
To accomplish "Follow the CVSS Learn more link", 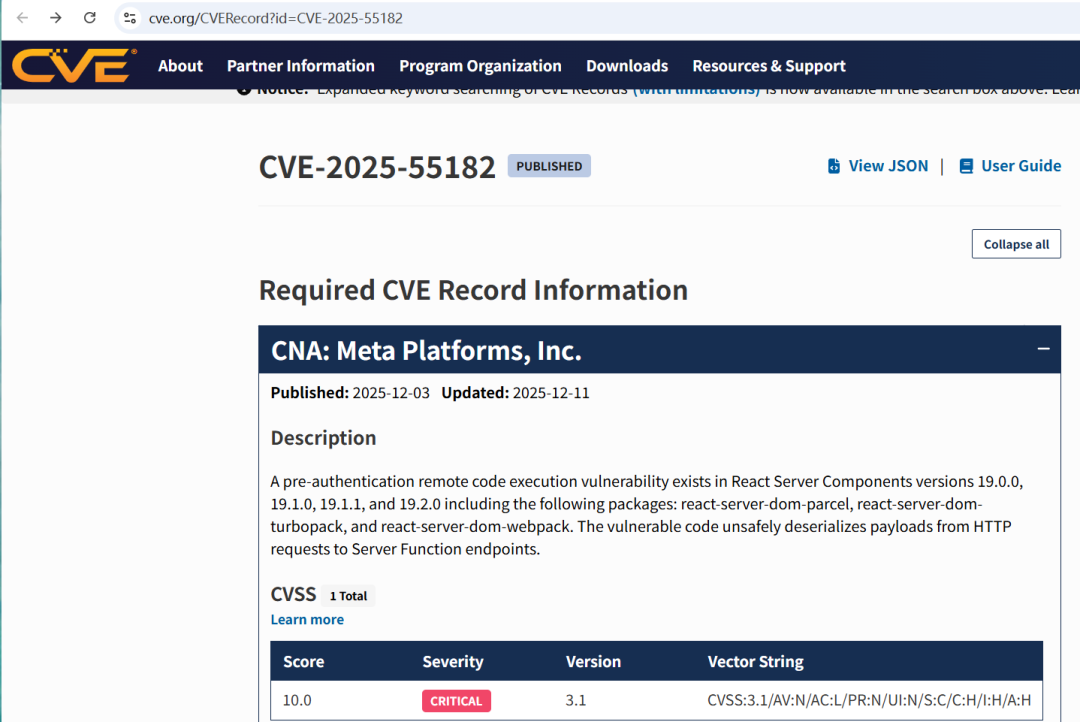I will click(x=307, y=619).
